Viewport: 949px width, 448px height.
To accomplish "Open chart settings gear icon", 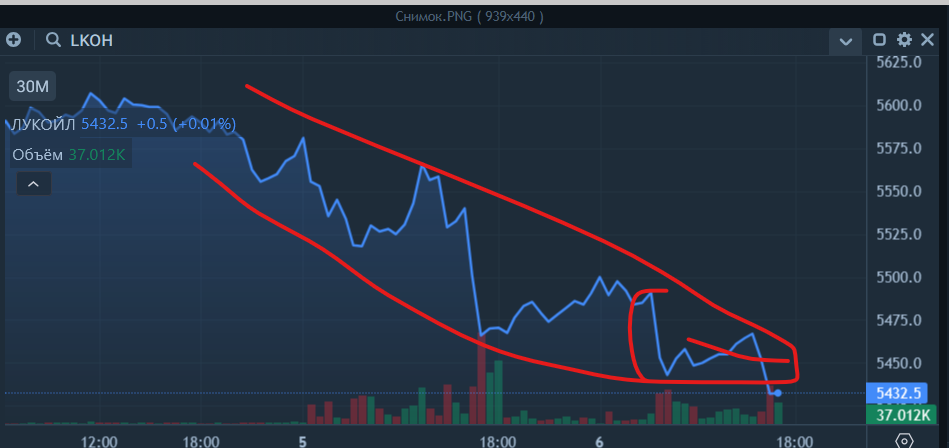I will (904, 41).
